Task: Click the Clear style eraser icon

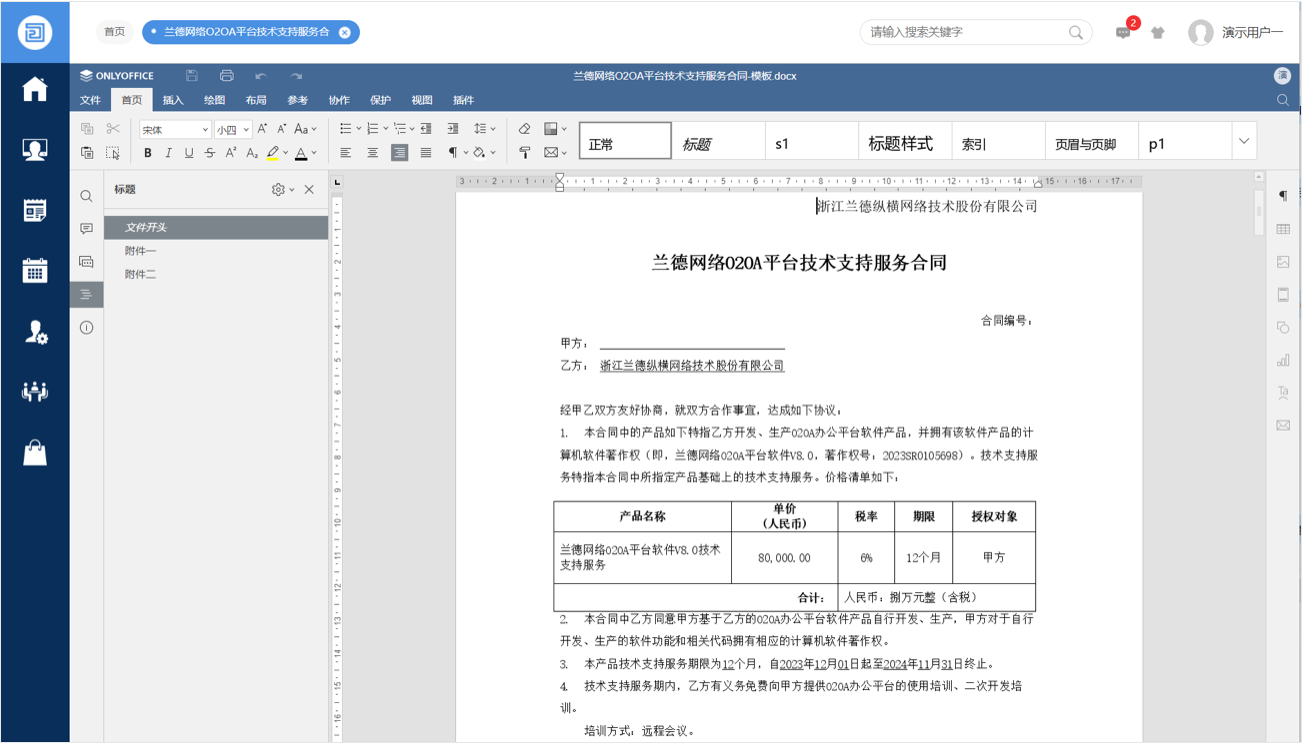Action: [x=525, y=129]
